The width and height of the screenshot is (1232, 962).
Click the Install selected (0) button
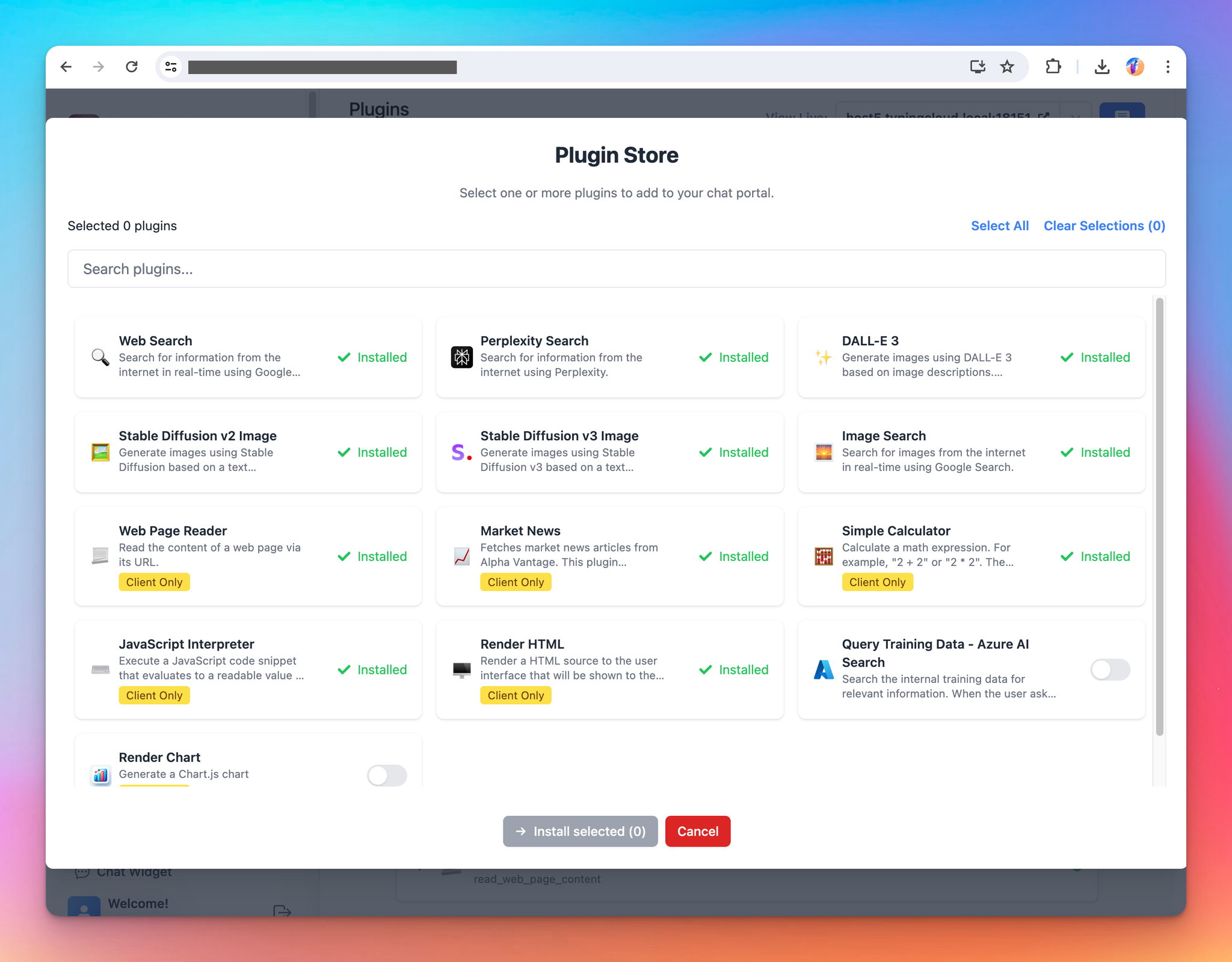(581, 831)
